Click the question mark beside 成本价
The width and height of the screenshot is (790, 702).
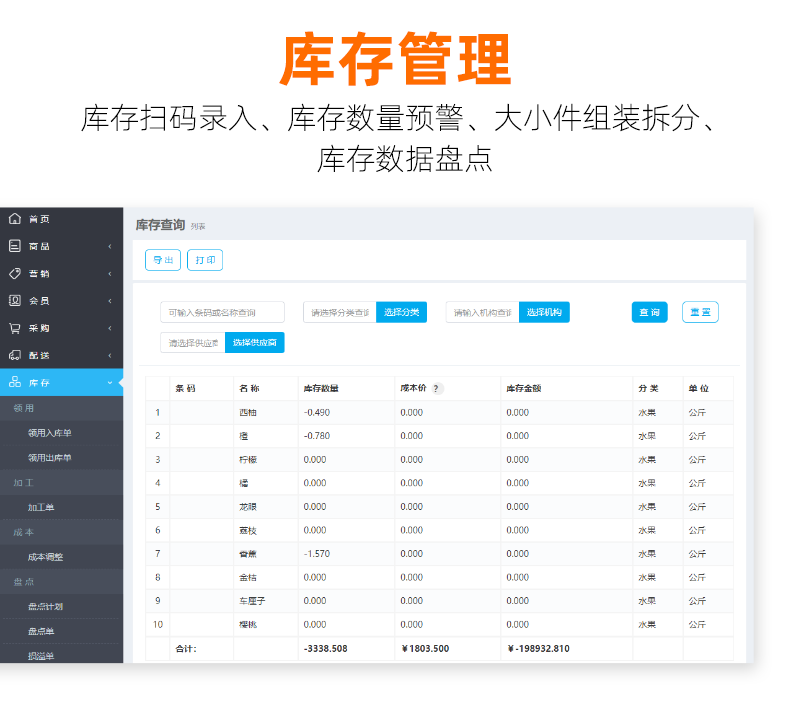(x=436, y=389)
